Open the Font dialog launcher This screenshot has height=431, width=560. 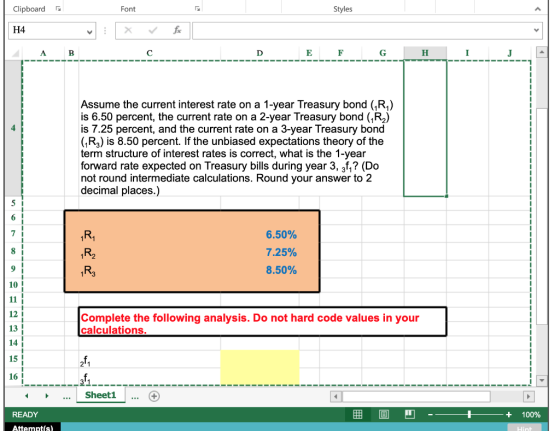coord(197,9)
